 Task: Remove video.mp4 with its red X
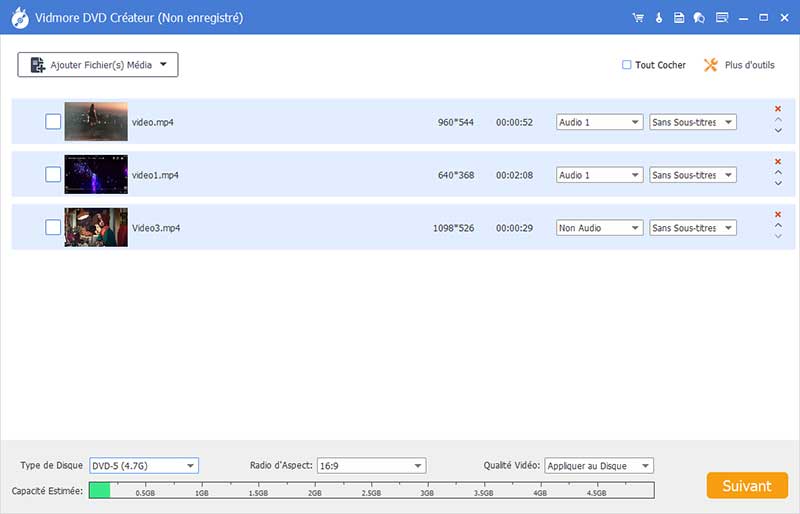tap(778, 109)
